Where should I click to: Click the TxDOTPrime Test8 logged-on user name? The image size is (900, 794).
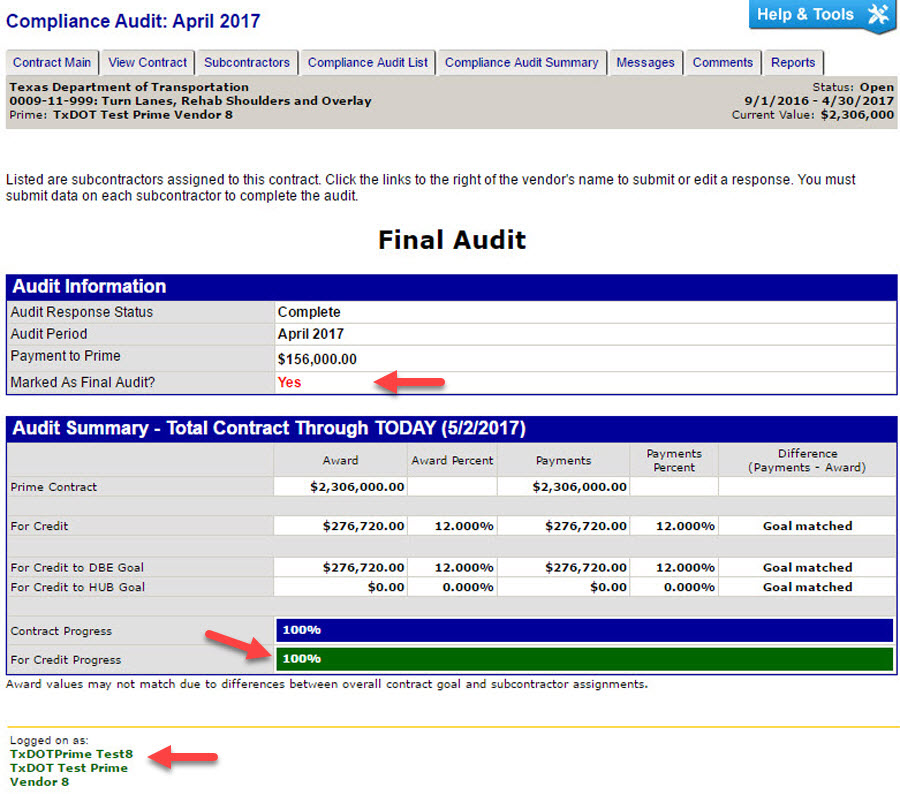[71, 754]
